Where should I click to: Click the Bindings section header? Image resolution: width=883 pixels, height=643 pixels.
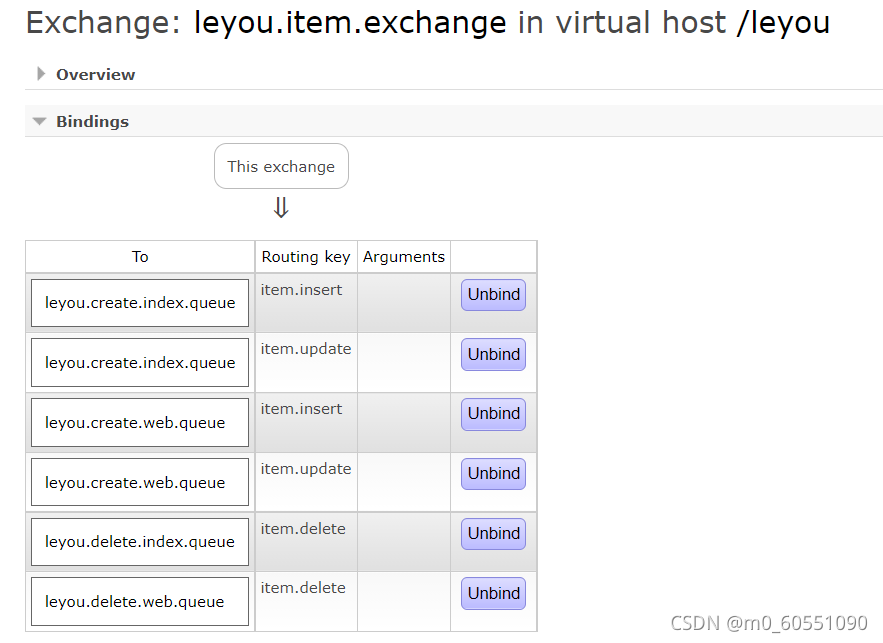coord(92,121)
